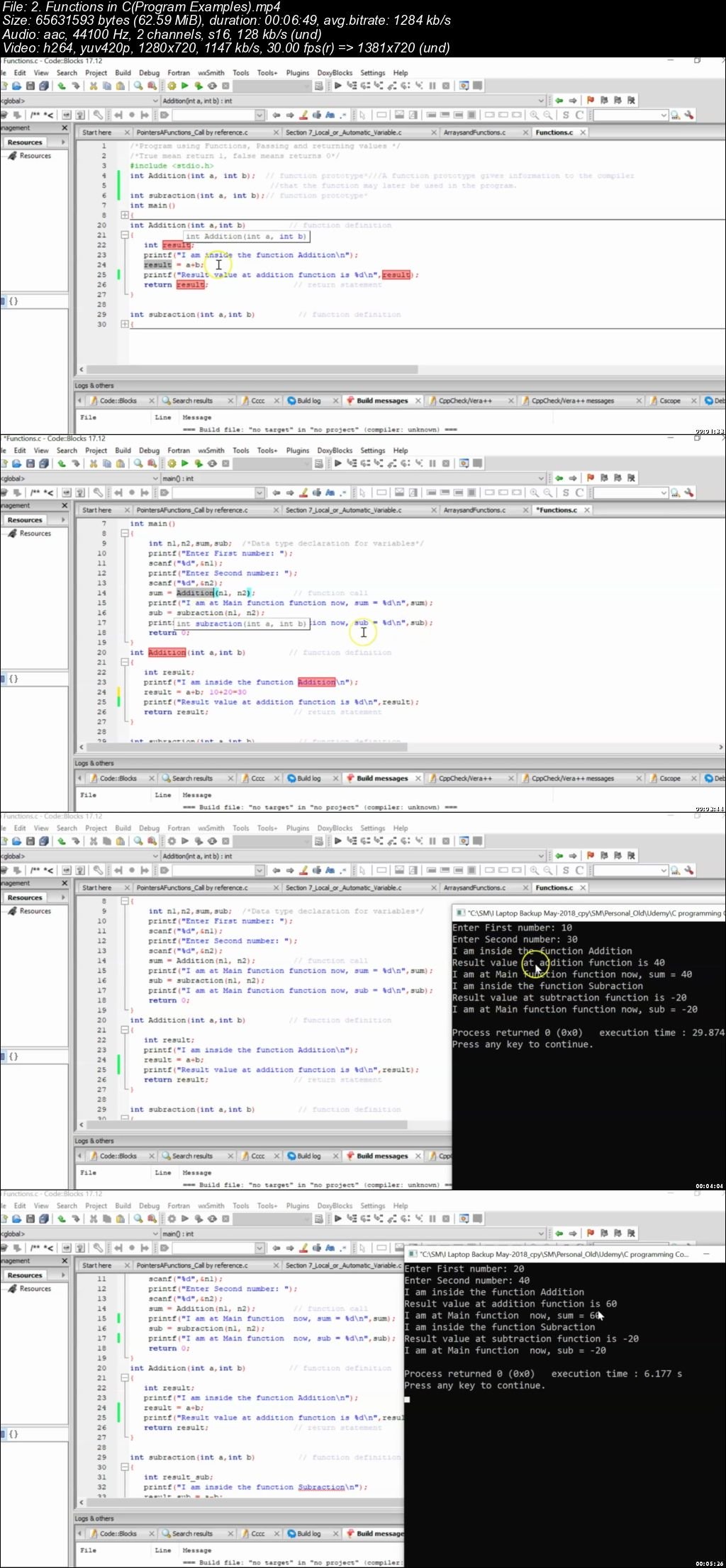Click Abort build icon in fourth frame toolbar

point(225,1219)
